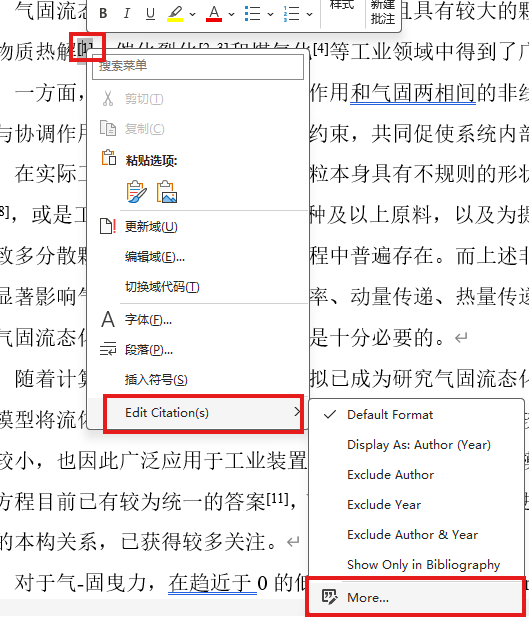Open numbering style dropdown
Screen dimensions: 529x617
(x=310, y=14)
